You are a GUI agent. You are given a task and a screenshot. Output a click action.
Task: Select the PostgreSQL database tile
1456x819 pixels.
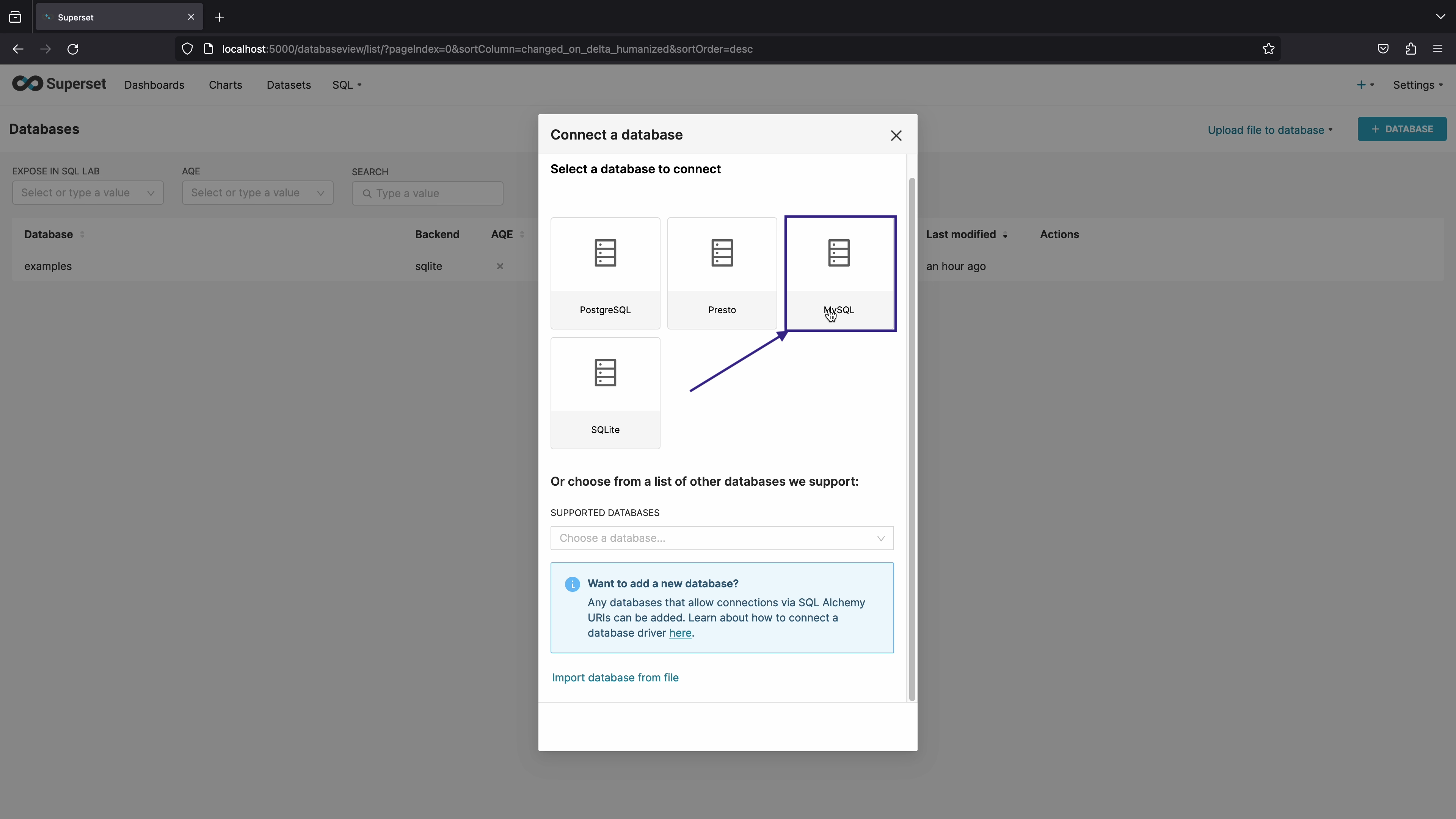coord(605,273)
